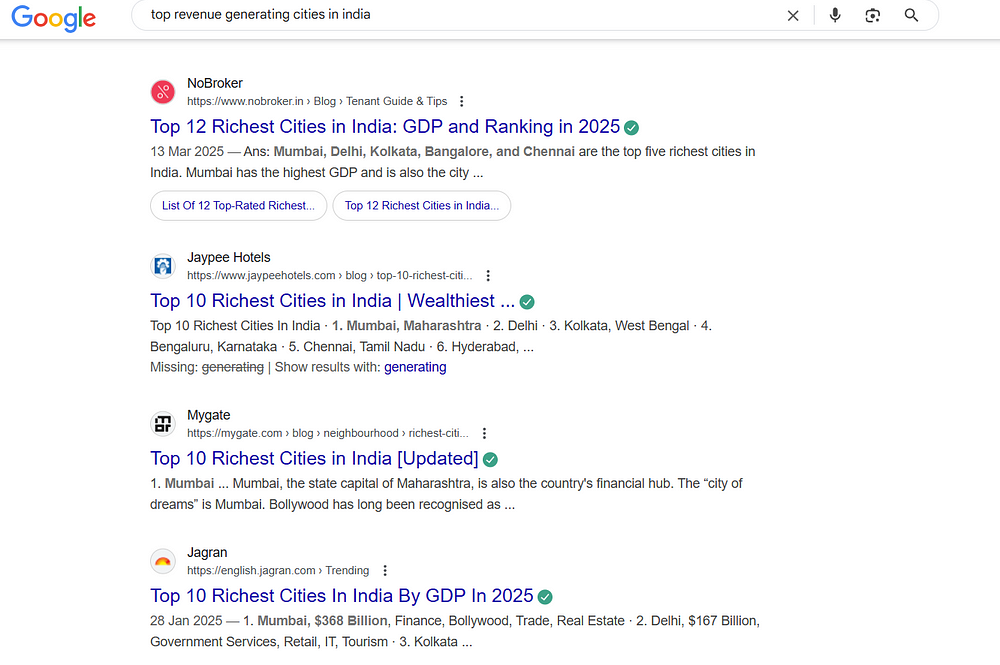Click the Jaypee Hotels favicon
The height and width of the screenshot is (665, 1000).
point(163,266)
